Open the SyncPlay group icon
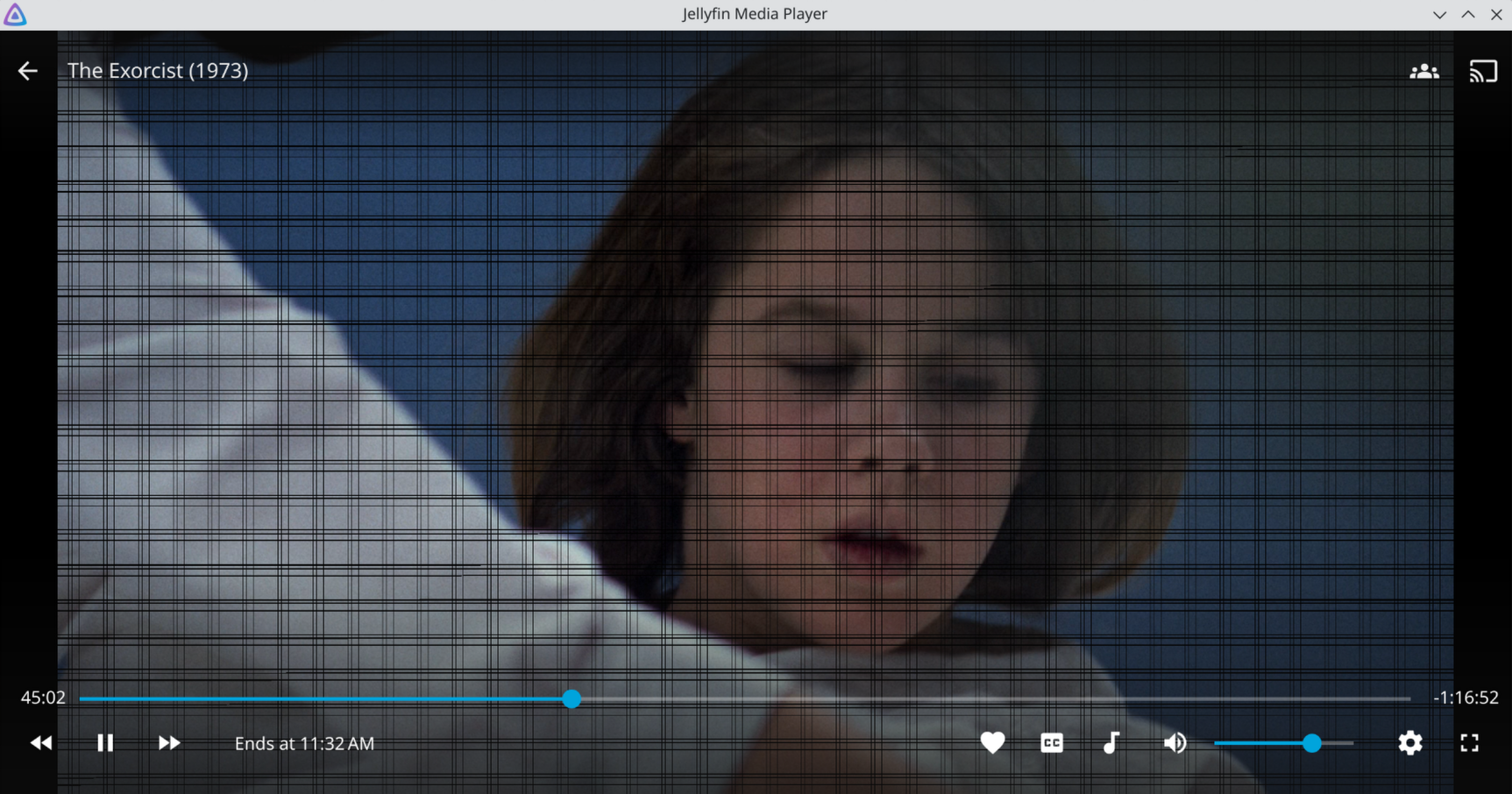The height and width of the screenshot is (794, 1512). [1423, 71]
